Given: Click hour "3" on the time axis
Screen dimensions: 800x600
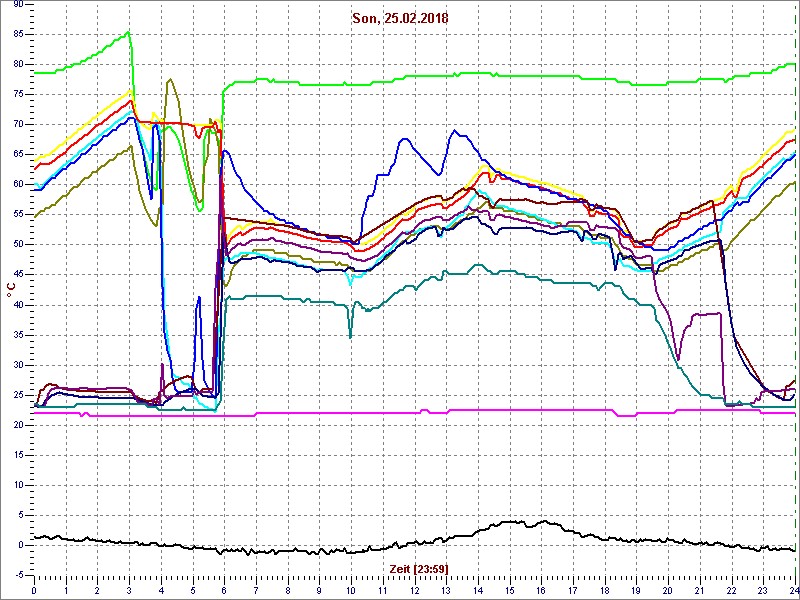Looking at the screenshot, I should tap(129, 592).
